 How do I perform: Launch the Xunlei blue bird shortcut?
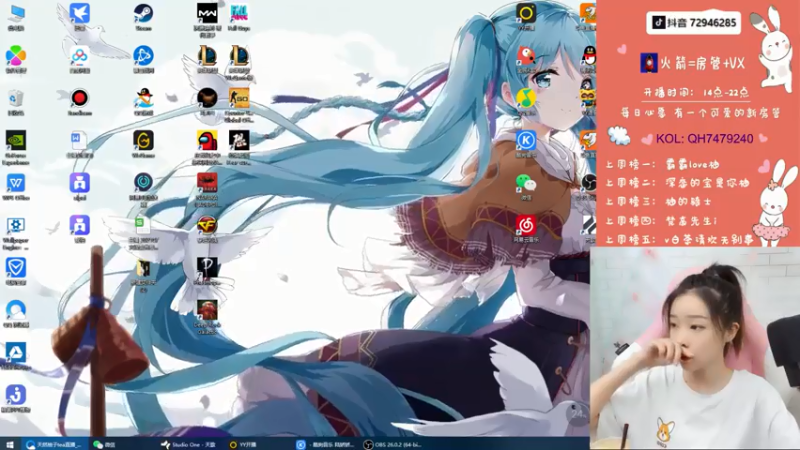[x=80, y=17]
